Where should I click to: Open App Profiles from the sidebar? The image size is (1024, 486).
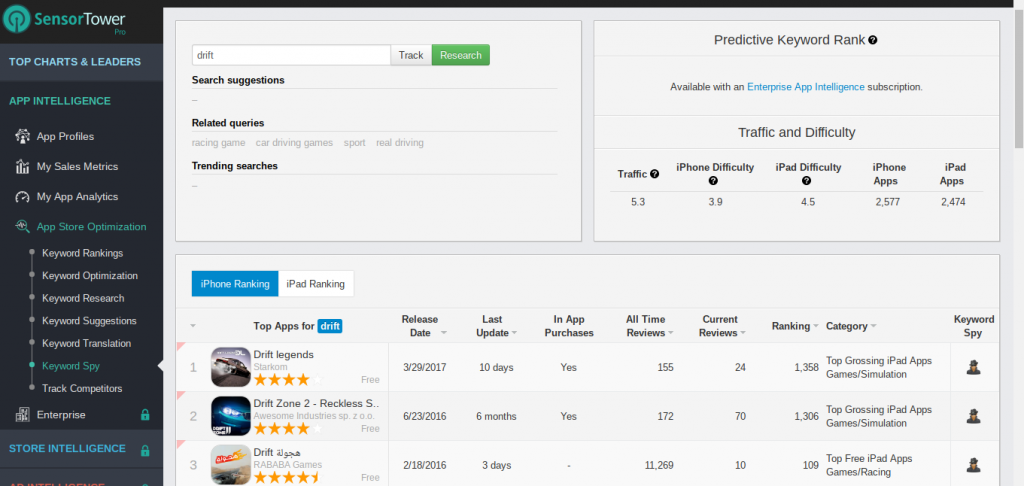65,136
